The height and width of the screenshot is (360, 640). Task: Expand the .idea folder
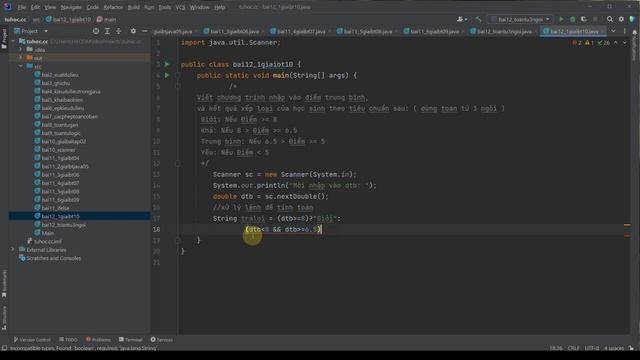coord(21,49)
